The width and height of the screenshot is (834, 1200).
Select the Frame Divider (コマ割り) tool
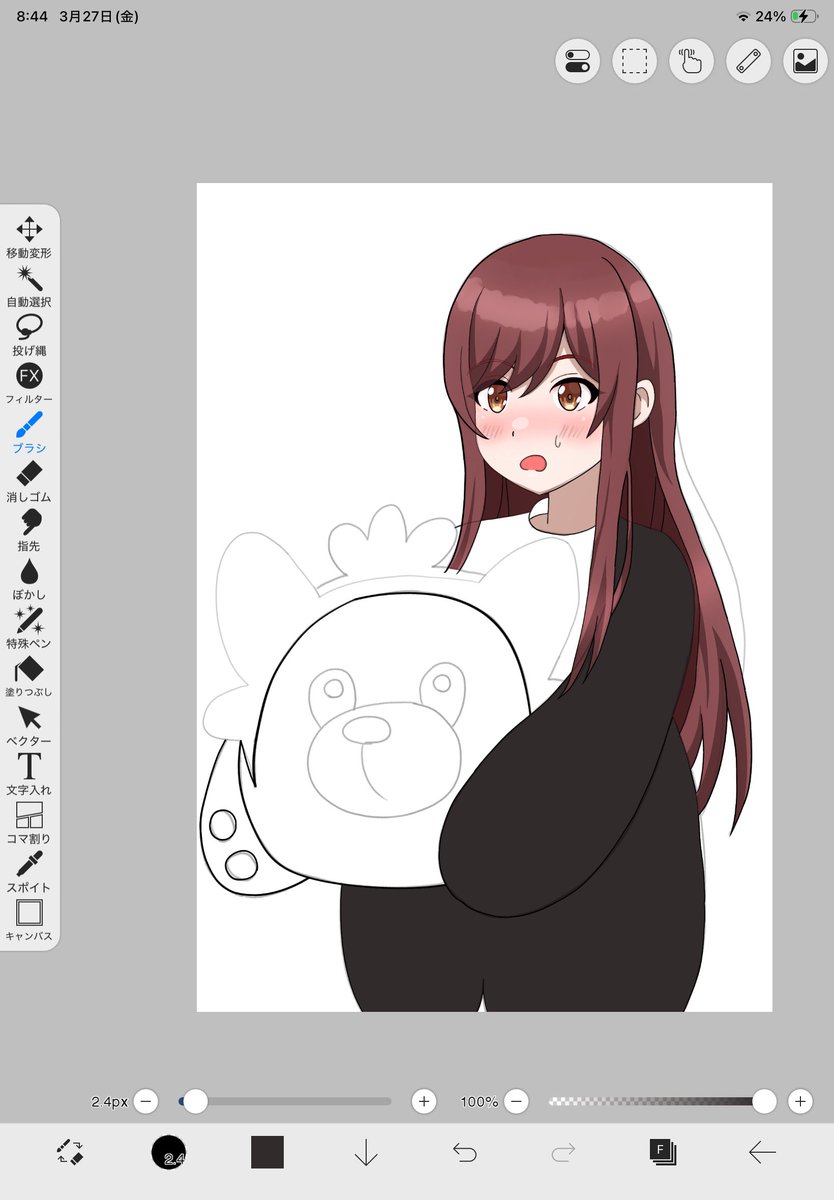[29, 822]
